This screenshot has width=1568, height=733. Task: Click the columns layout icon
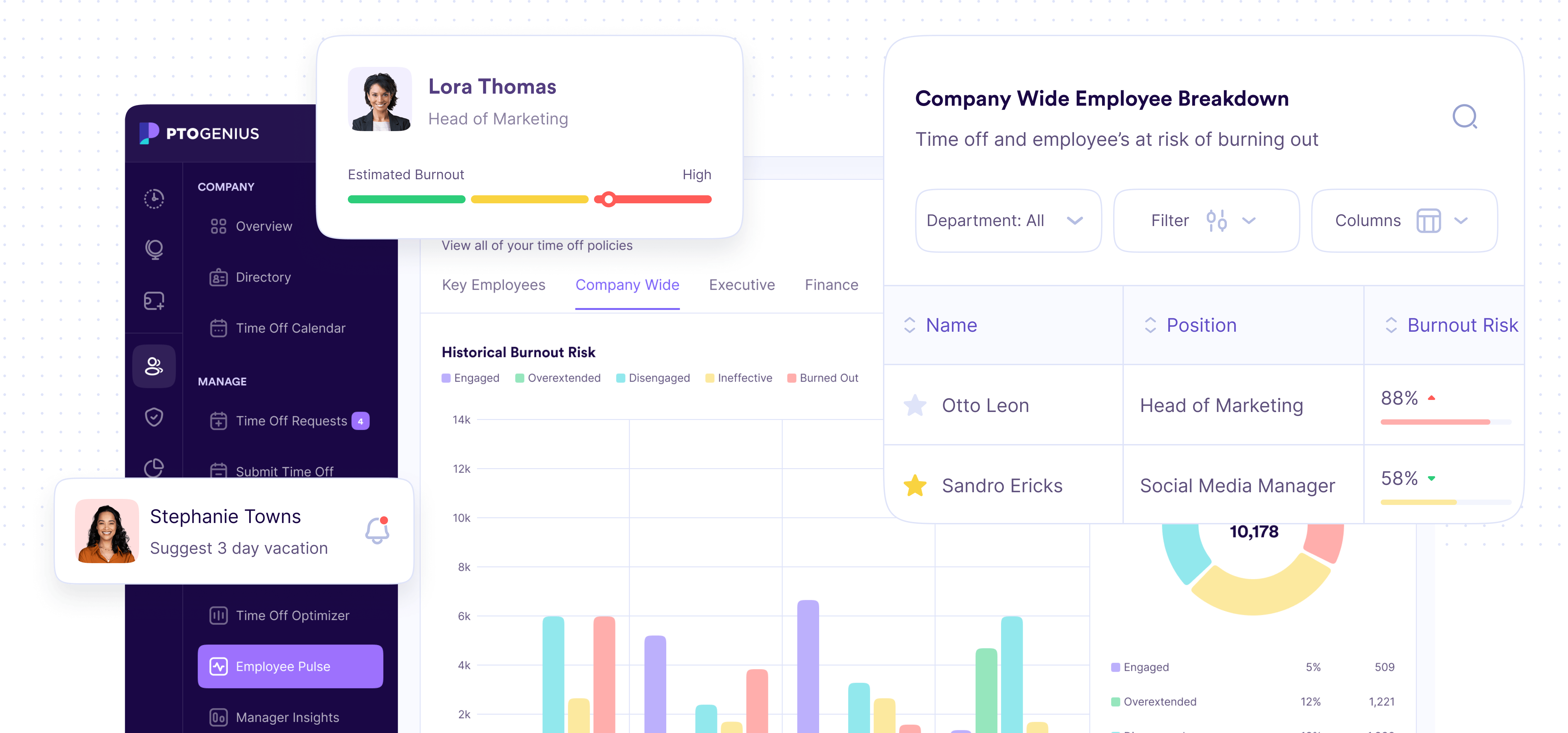tap(1429, 220)
